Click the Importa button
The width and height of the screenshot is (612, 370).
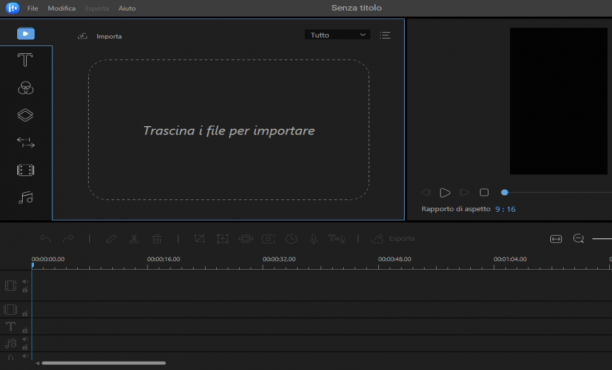109,36
